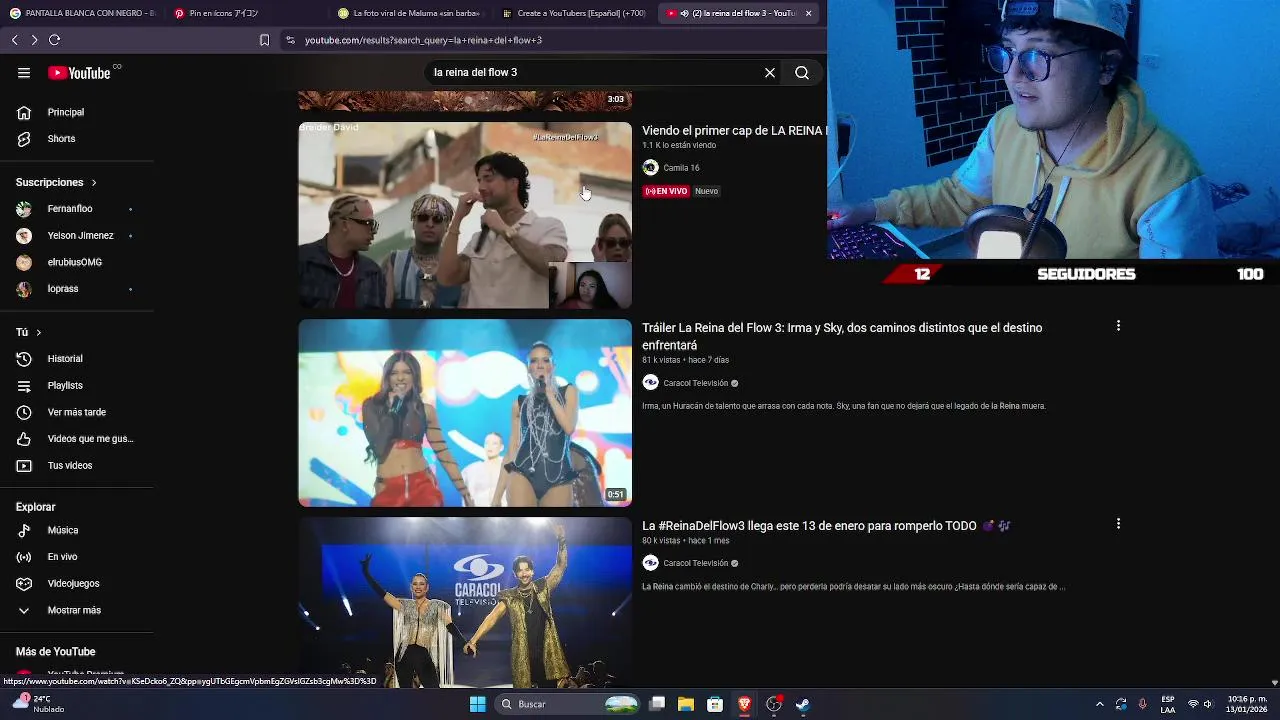Screen dimensions: 1280x720
Task: Open La #ReinaDelFlow3 llega este 13 title
Action: point(826,526)
